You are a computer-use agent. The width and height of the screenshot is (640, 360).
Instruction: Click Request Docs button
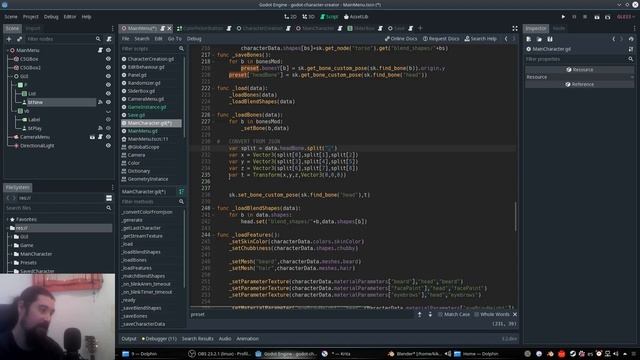click(x=441, y=39)
